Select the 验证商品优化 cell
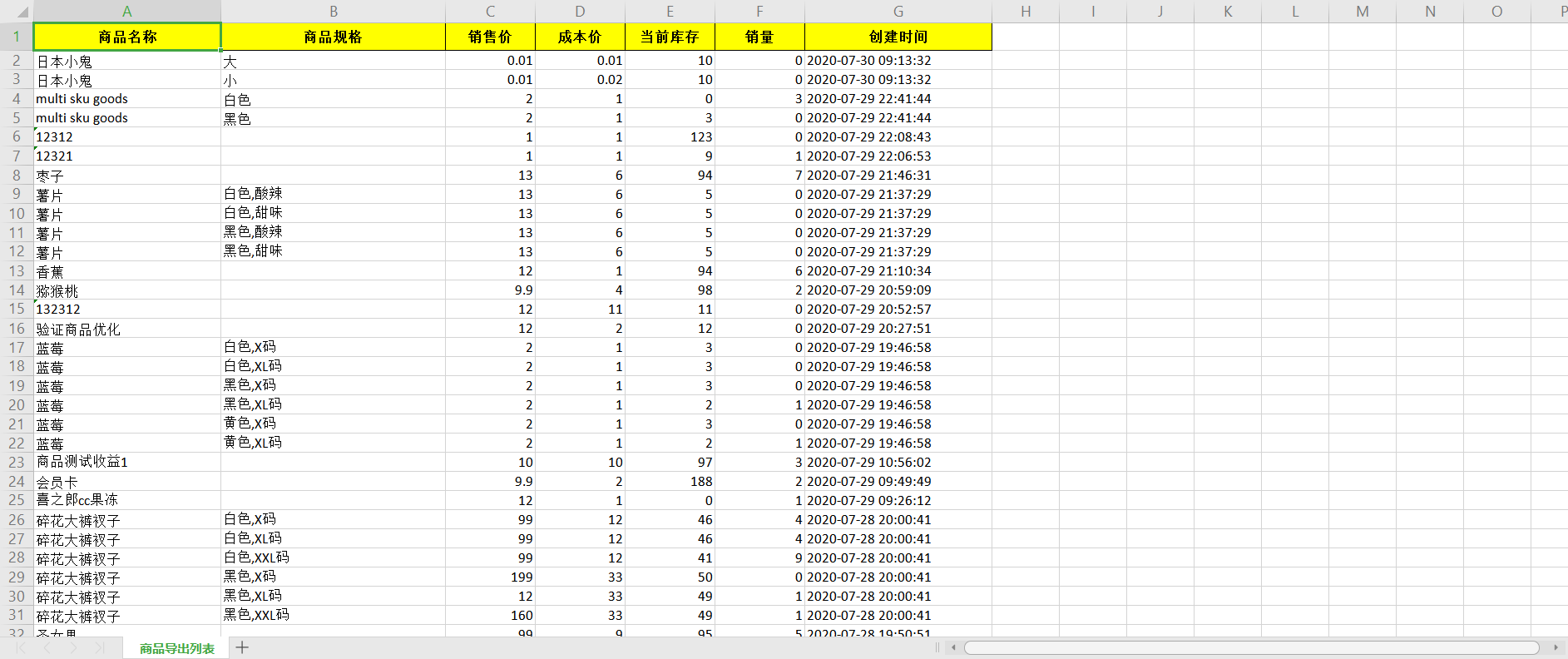This screenshot has height=659, width=1568. [127, 328]
